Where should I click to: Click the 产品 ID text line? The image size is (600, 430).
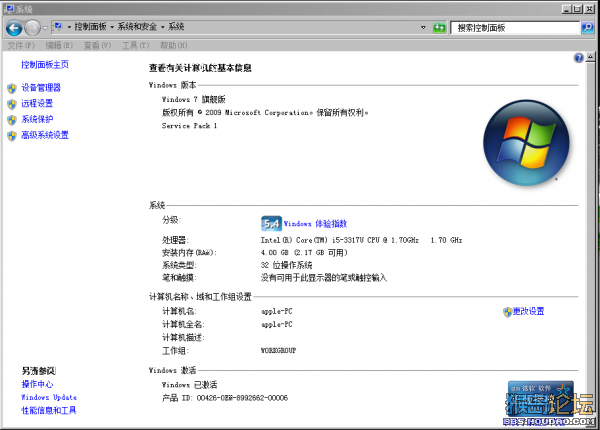225,398
